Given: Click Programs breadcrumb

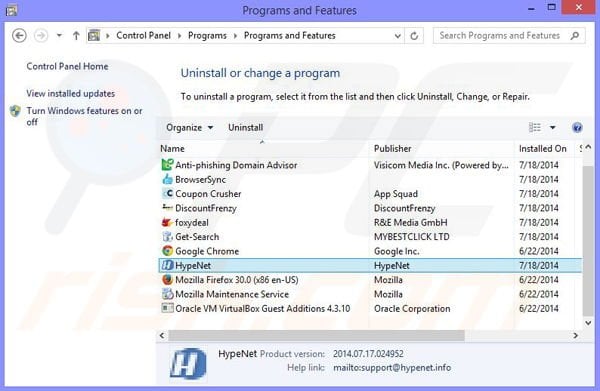Looking at the screenshot, I should pos(207,36).
